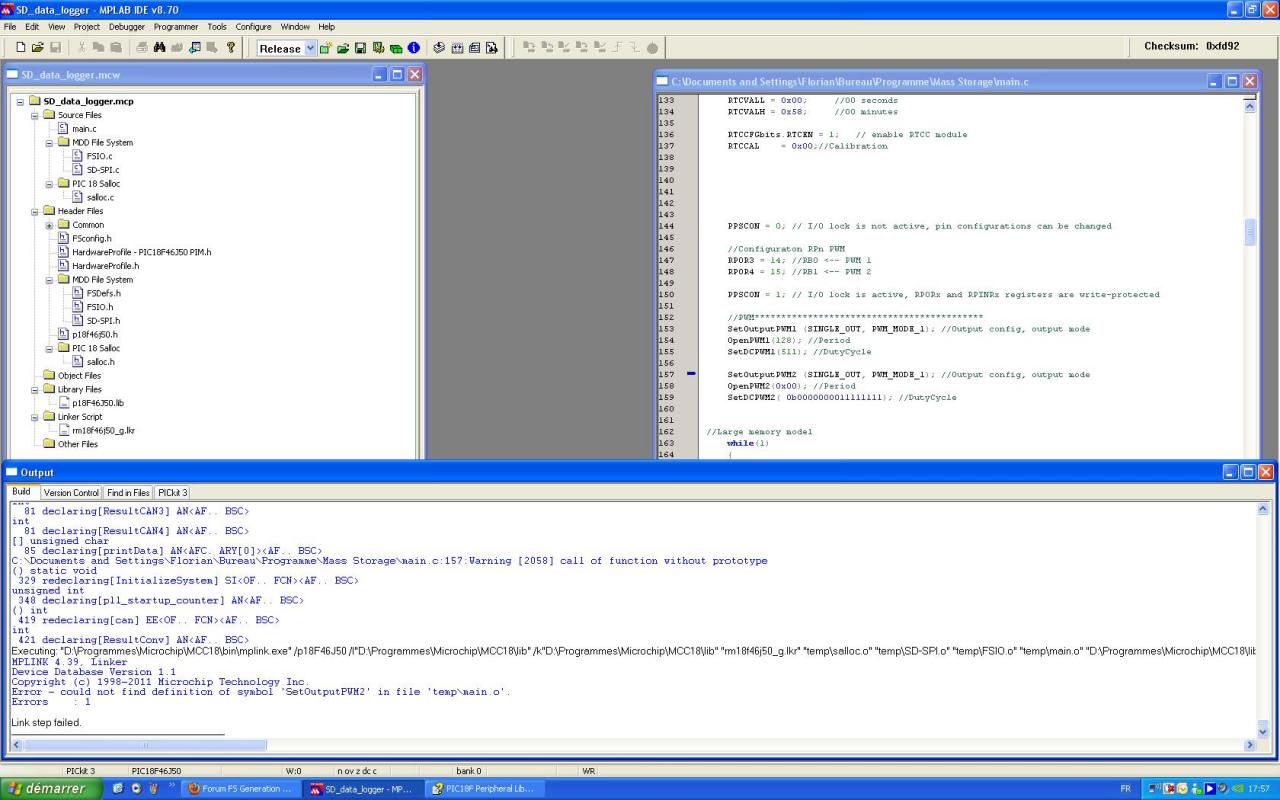Click the Print toolbar icon
The height and width of the screenshot is (800, 1280).
[x=142, y=47]
